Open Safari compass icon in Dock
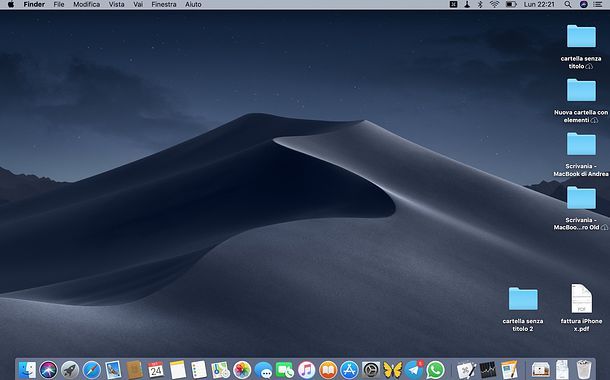610x380 pixels. pyautogui.click(x=92, y=369)
